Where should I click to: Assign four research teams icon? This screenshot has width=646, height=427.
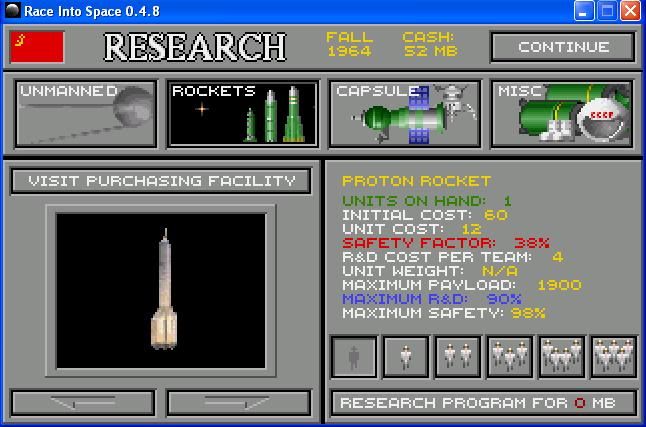point(562,357)
